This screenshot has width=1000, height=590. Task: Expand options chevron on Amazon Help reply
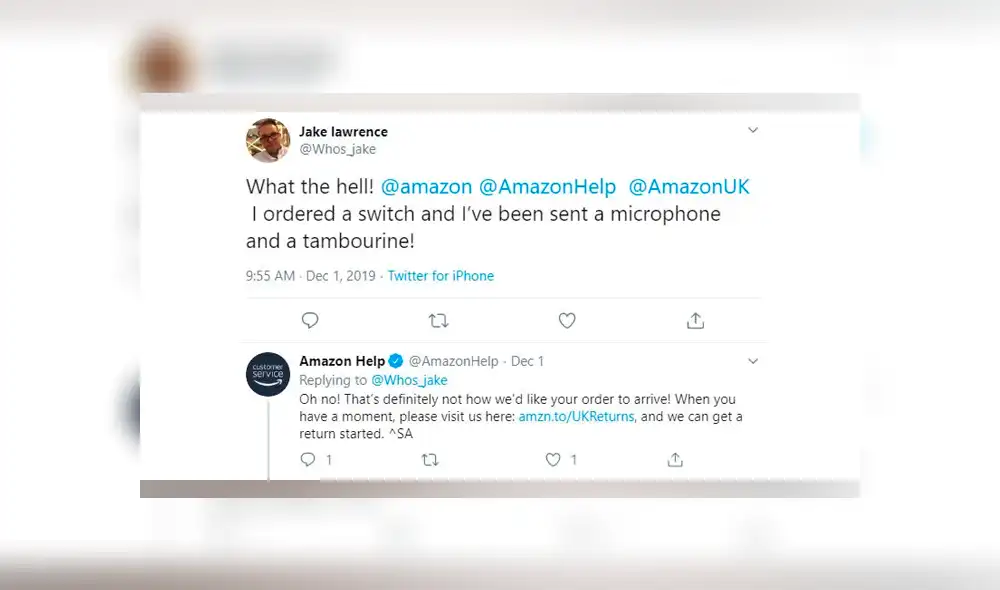coord(753,361)
